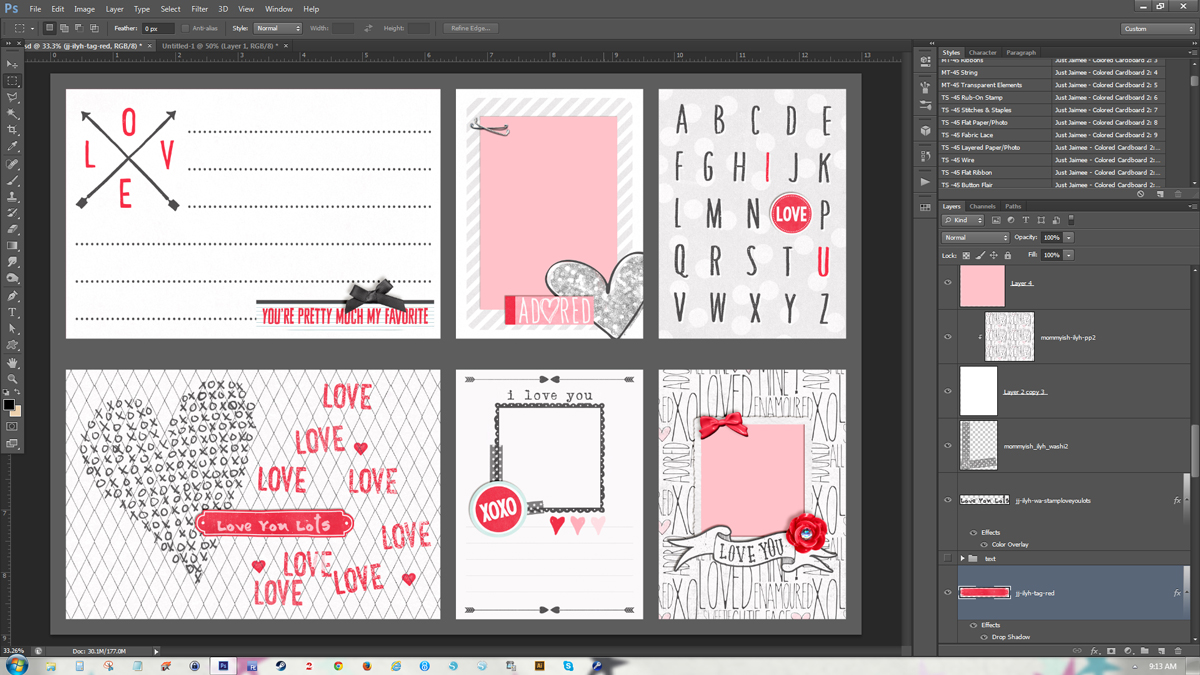Select the Horizontal Type tool
The image size is (1200, 675).
(13, 312)
